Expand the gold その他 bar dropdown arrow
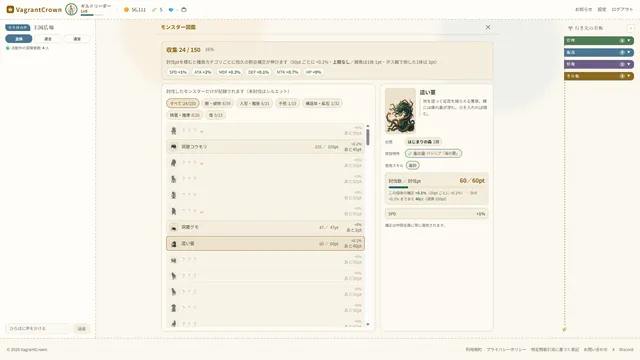The height and width of the screenshot is (360, 640). pos(629,76)
